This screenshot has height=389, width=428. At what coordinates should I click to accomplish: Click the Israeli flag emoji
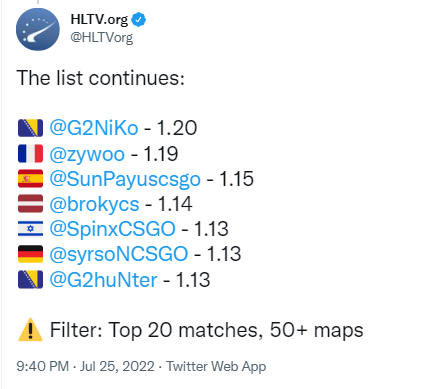point(30,229)
